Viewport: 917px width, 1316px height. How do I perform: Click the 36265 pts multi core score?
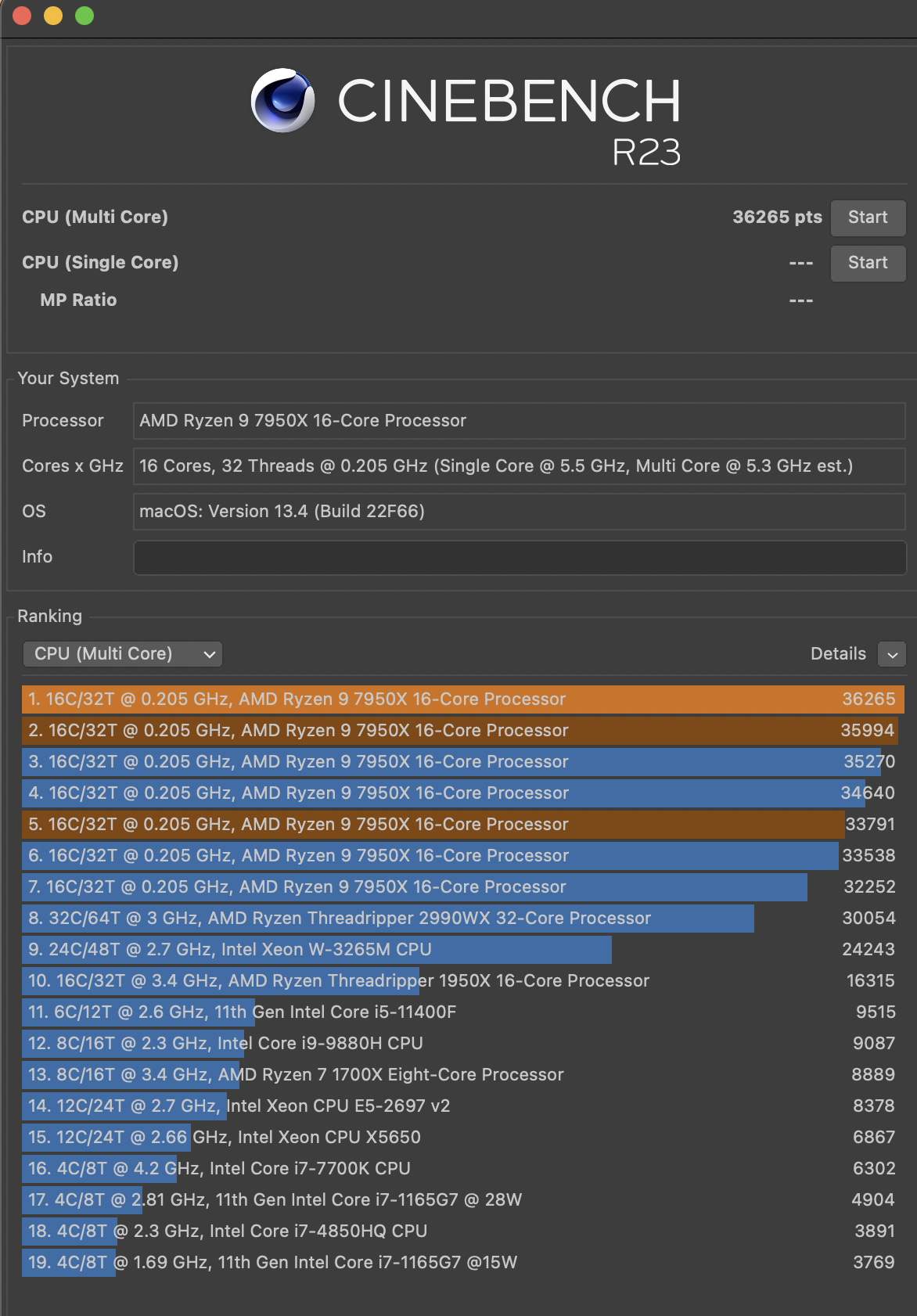click(x=777, y=218)
